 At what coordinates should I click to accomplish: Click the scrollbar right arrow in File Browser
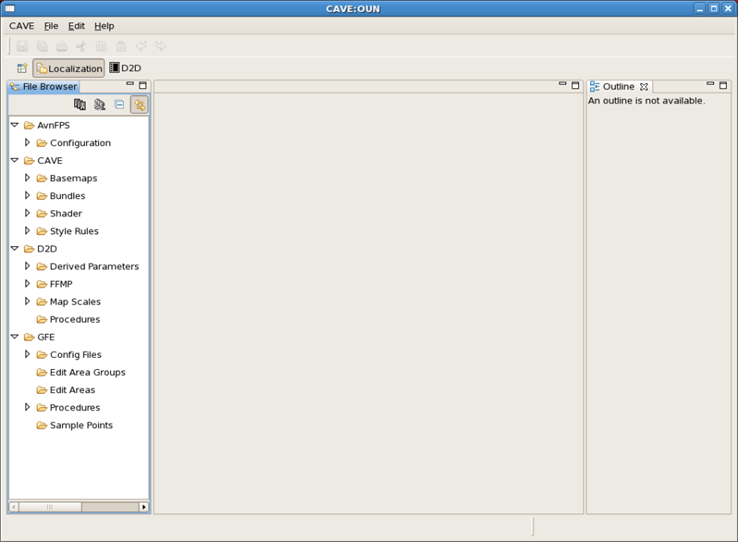pos(144,507)
